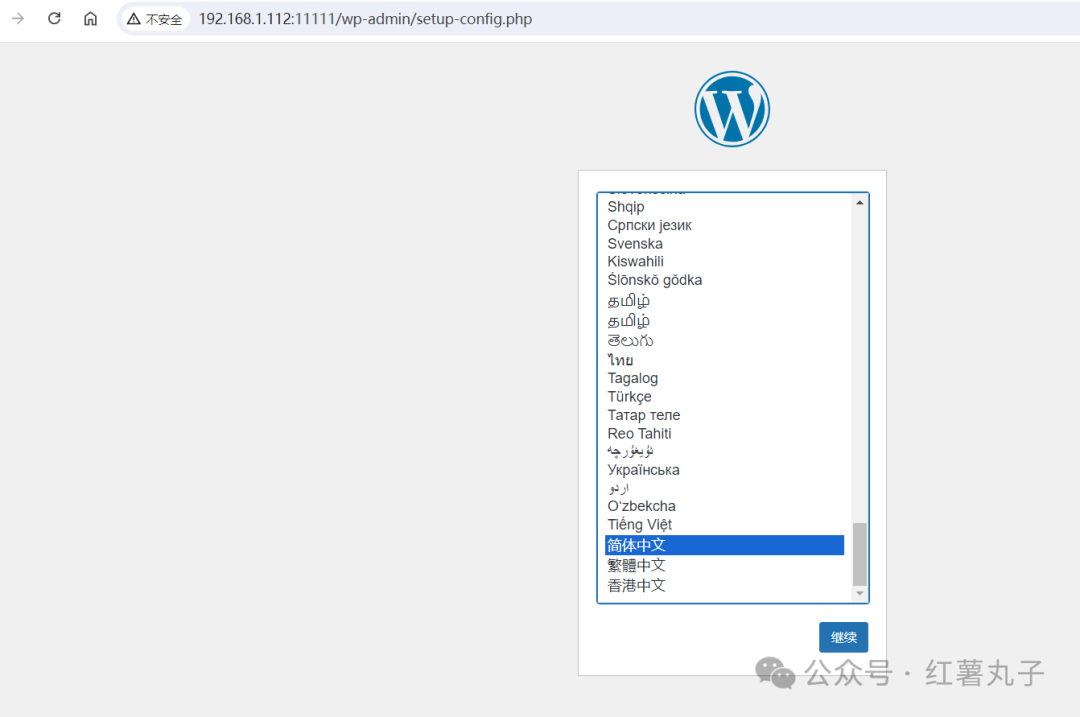This screenshot has height=717, width=1080.
Task: Click the WordPress logo
Action: point(732,108)
